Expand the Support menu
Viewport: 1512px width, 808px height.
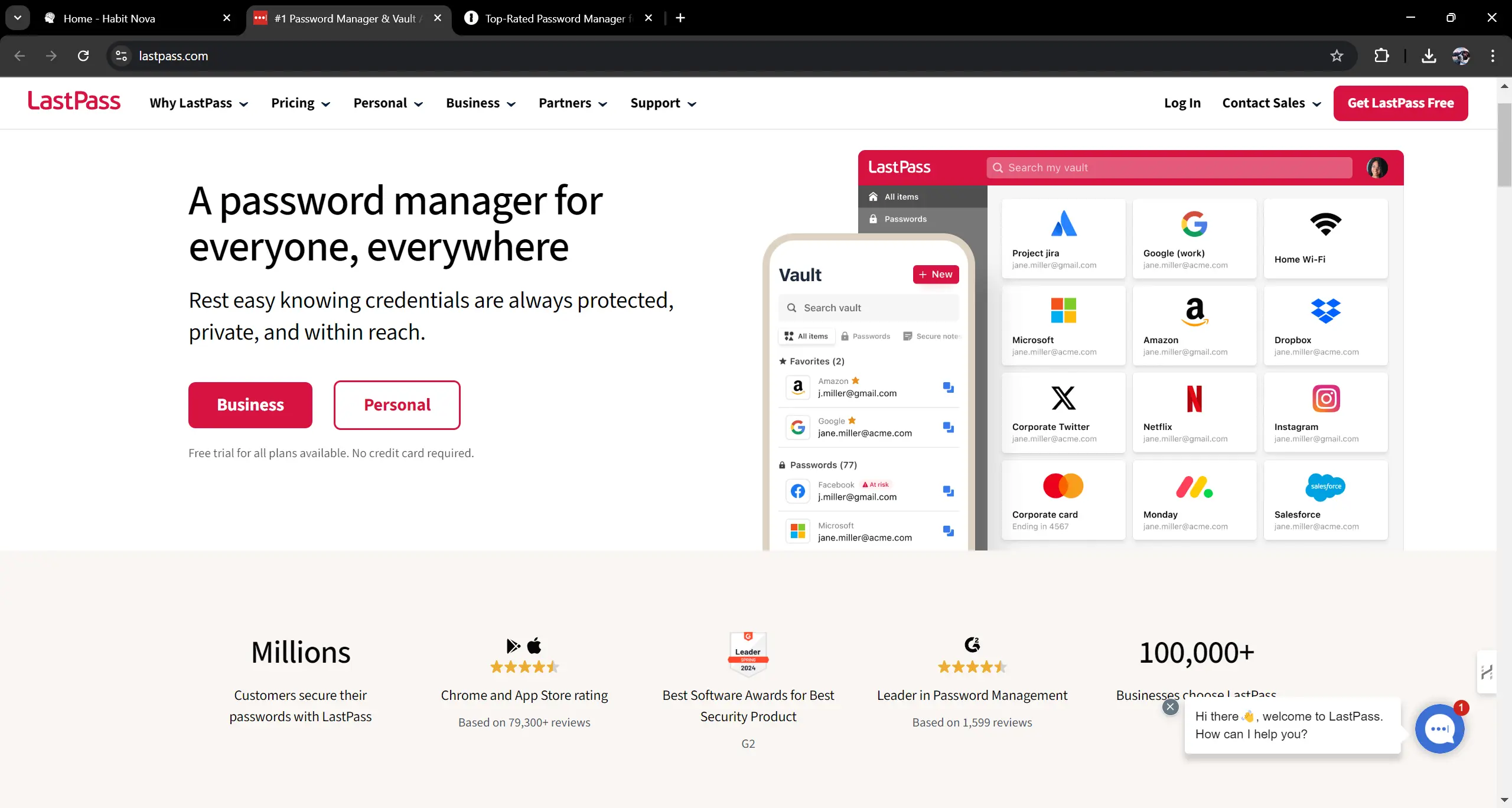point(663,103)
